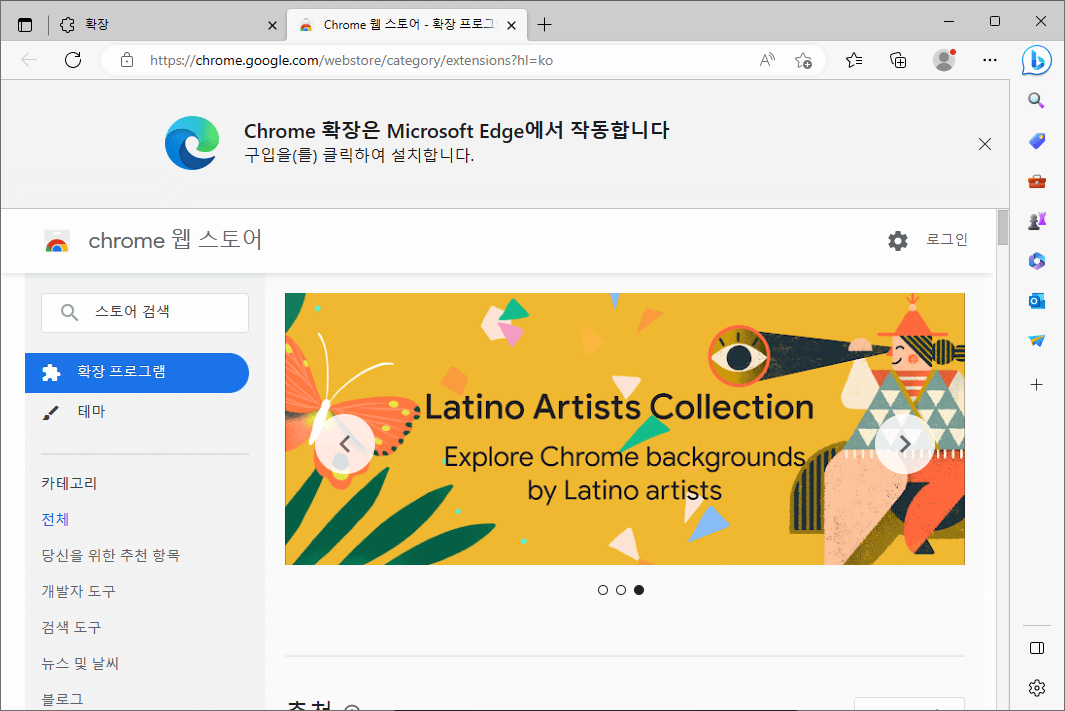This screenshot has height=711, width=1065.
Task: Open the tab actions menu icon
Action: tap(25, 25)
